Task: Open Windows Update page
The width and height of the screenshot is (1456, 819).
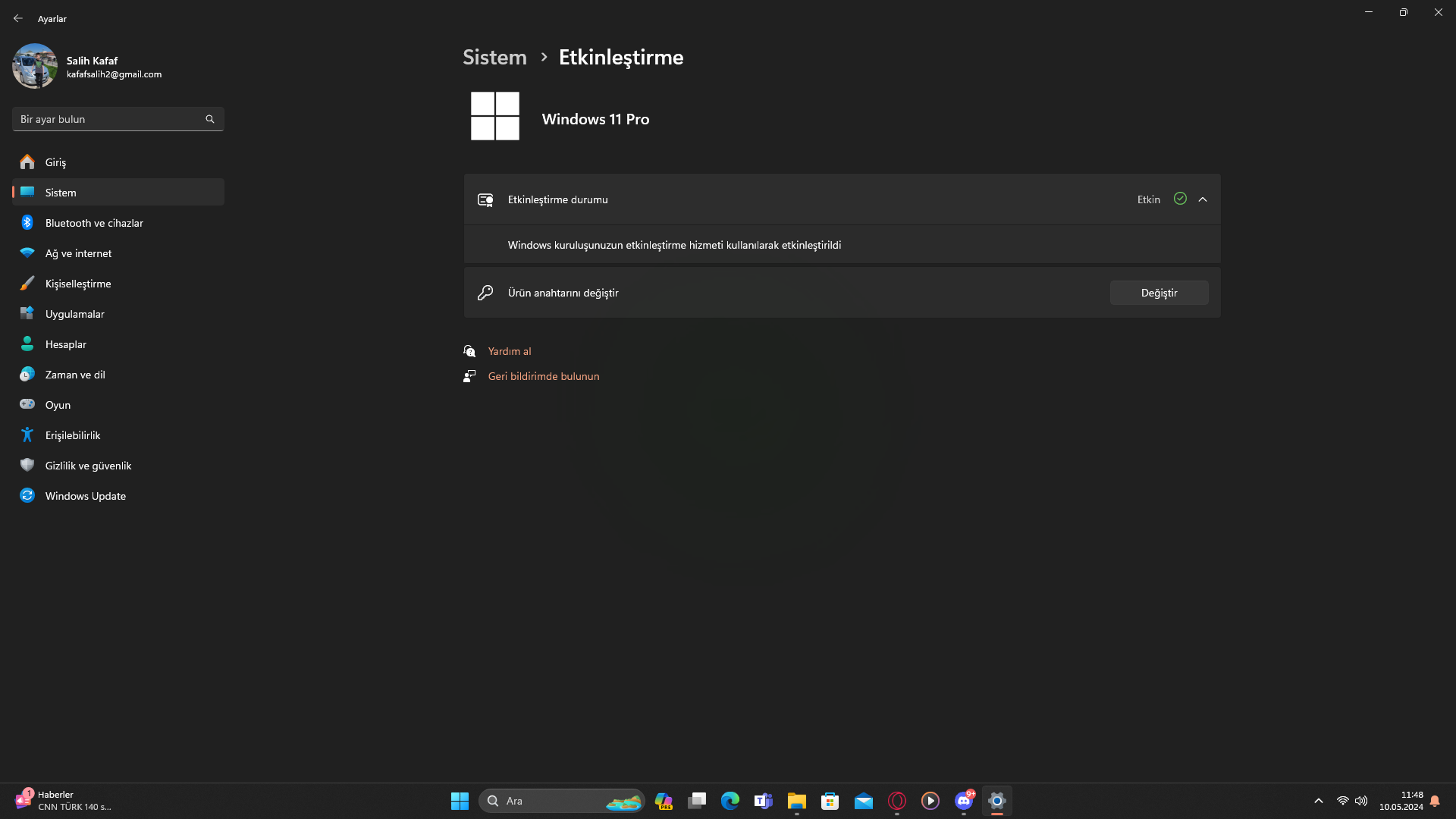Action: pyautogui.click(x=85, y=496)
